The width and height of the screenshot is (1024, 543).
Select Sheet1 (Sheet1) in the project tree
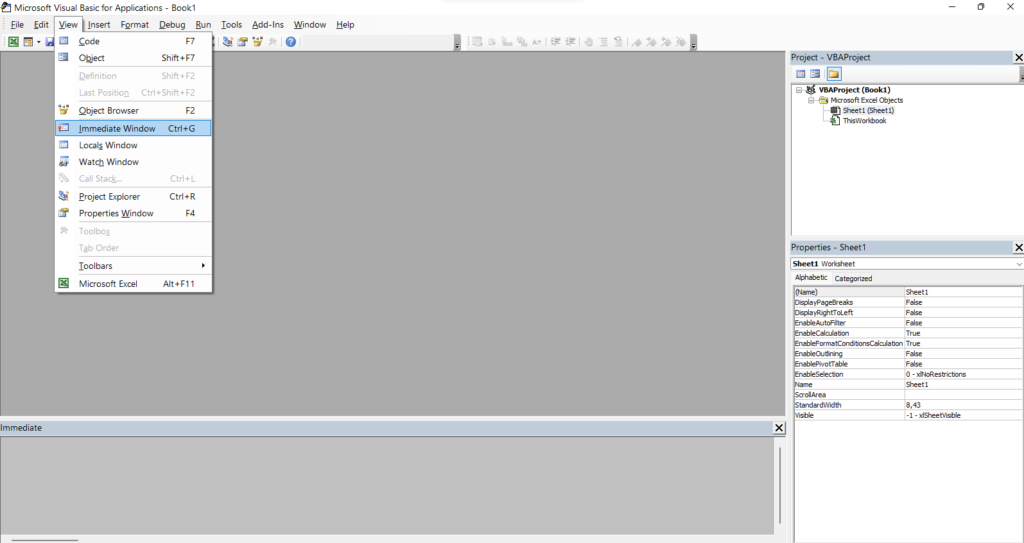(x=868, y=110)
